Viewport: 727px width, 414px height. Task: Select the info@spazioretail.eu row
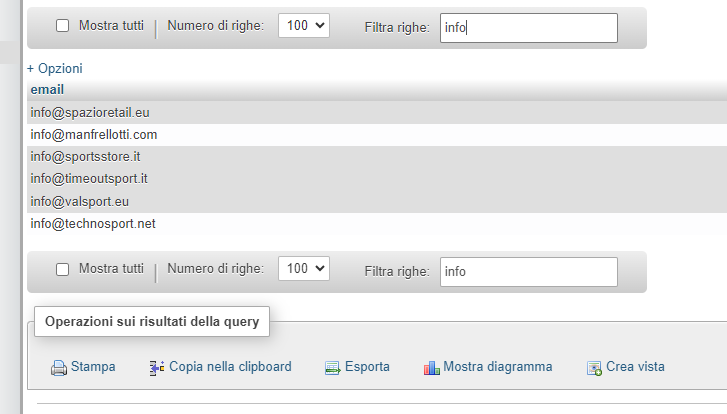click(x=90, y=113)
